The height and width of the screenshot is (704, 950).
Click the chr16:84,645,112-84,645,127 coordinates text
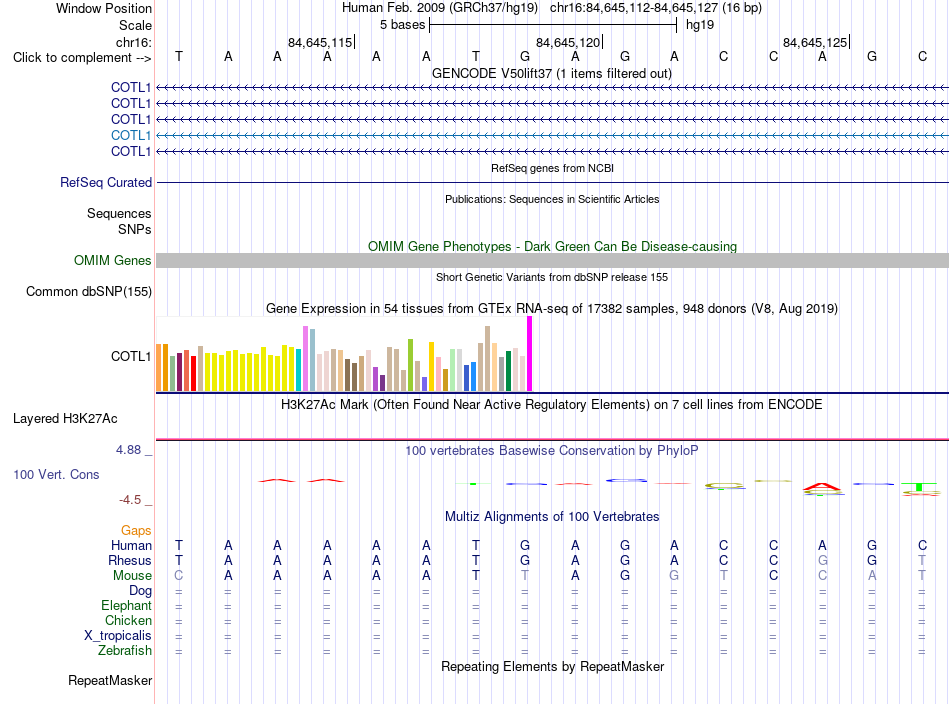[x=634, y=8]
